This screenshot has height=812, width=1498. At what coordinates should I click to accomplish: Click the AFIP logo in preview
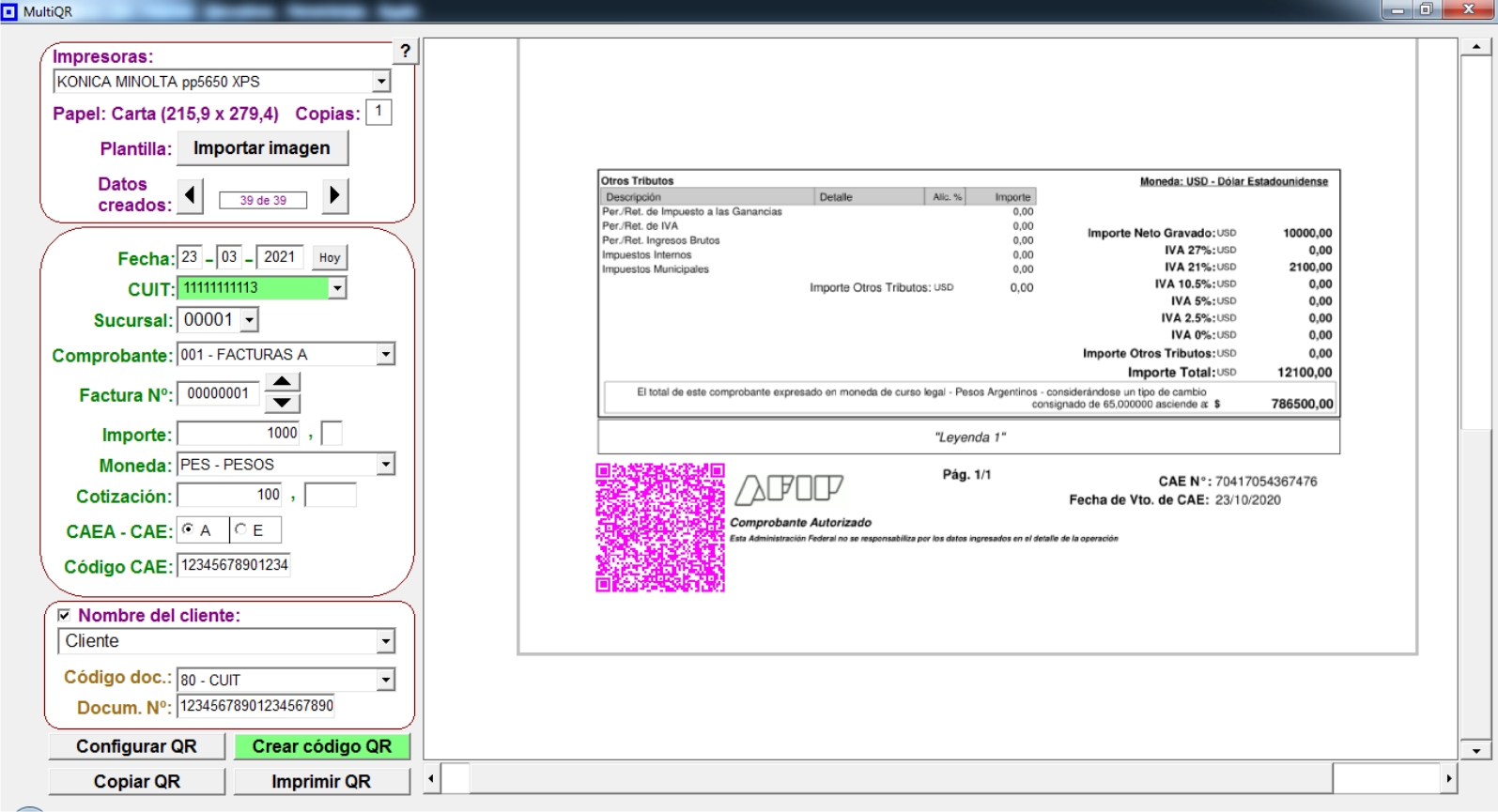[789, 489]
